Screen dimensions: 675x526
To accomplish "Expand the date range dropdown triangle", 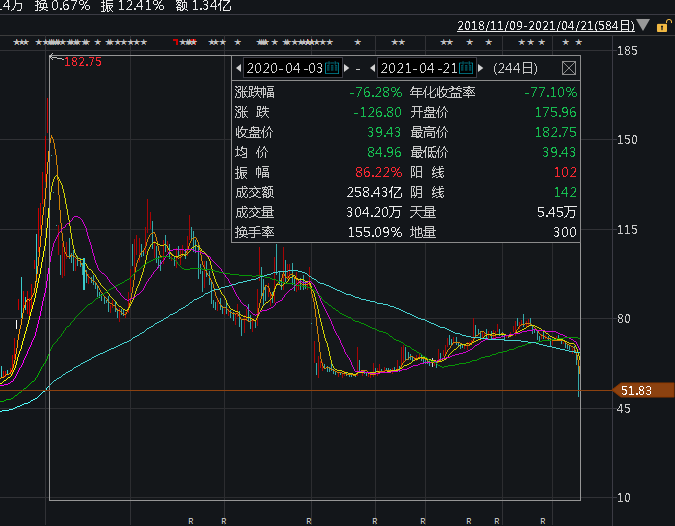I will (x=641, y=24).
